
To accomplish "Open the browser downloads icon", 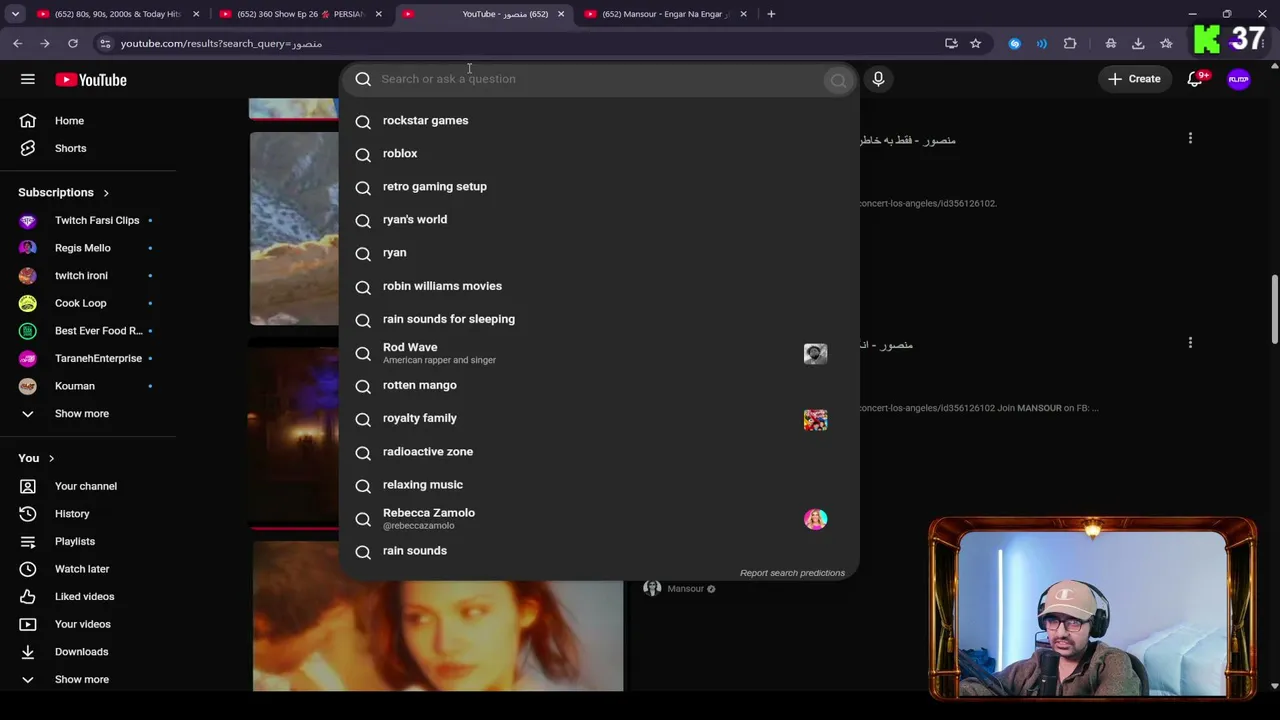I will [1138, 43].
